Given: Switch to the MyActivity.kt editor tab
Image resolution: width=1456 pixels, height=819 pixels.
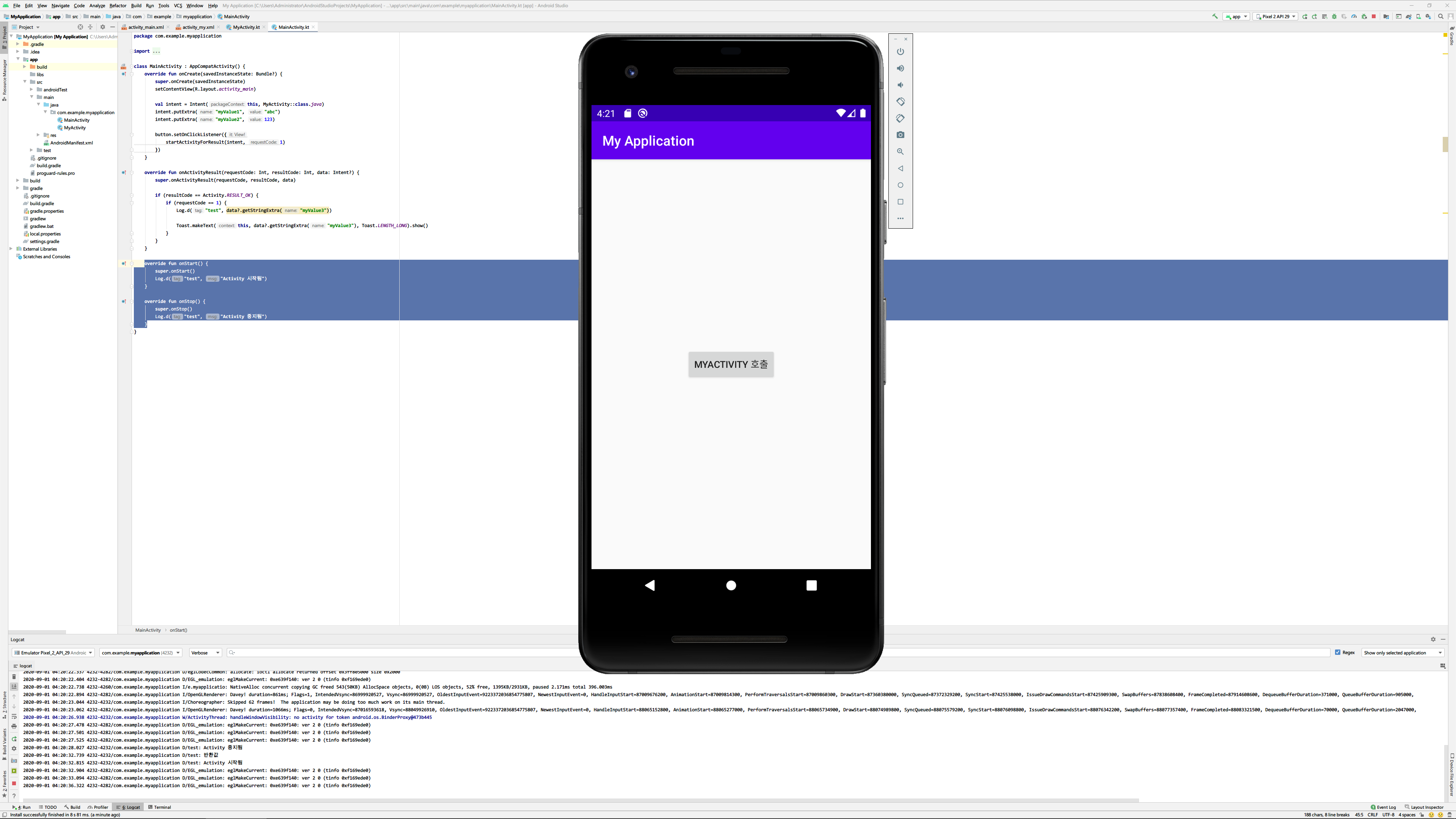Looking at the screenshot, I should pyautogui.click(x=246, y=27).
